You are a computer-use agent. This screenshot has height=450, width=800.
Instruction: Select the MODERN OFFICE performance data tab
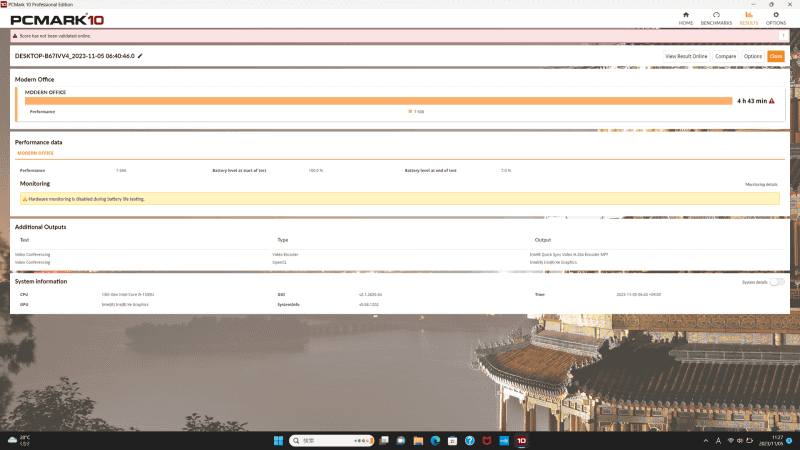point(35,153)
